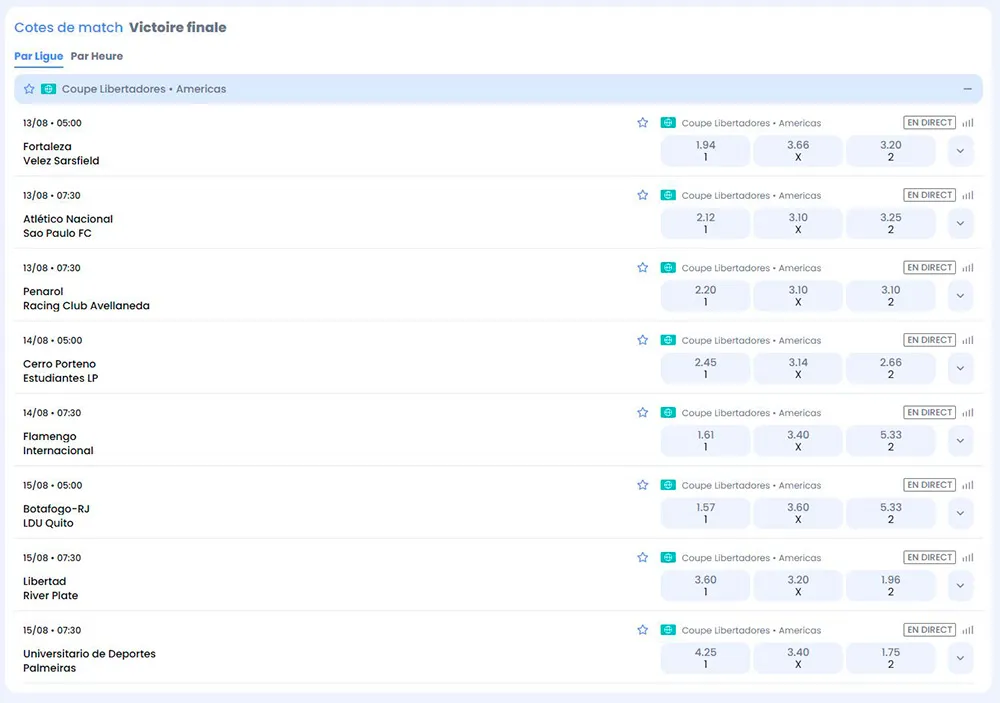Expand more bets for Flamengo vs Internacional

pyautogui.click(x=960, y=441)
